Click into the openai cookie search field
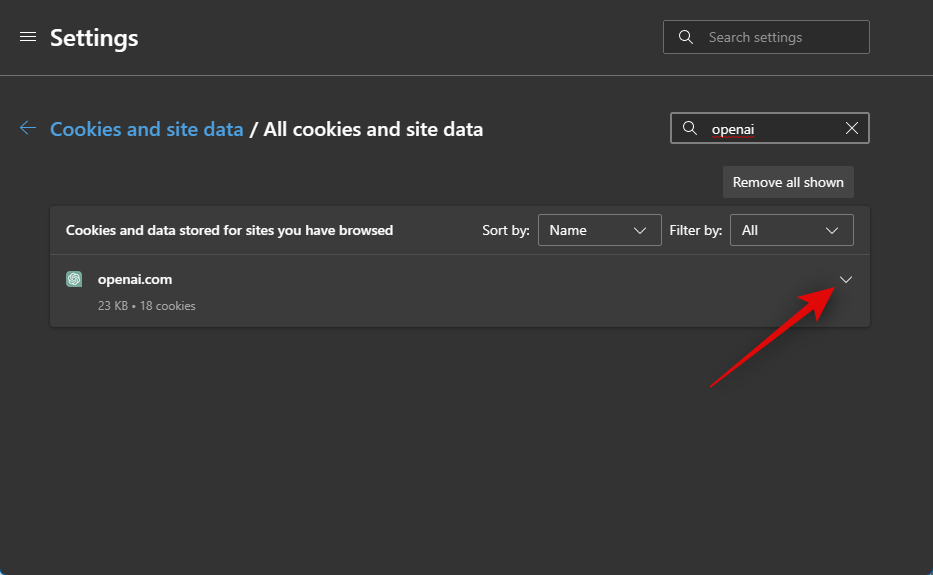 point(769,128)
